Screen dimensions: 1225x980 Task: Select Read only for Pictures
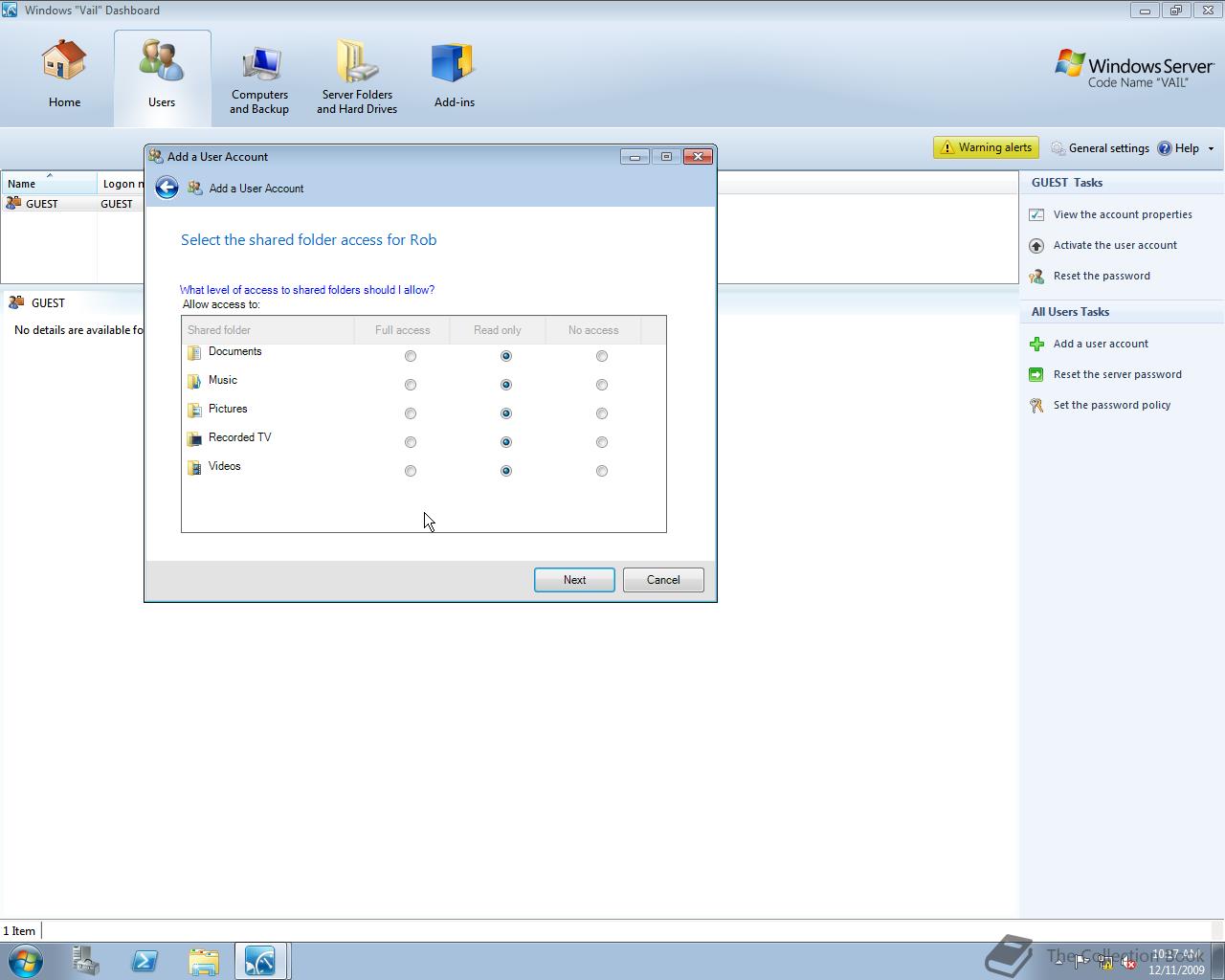(506, 413)
